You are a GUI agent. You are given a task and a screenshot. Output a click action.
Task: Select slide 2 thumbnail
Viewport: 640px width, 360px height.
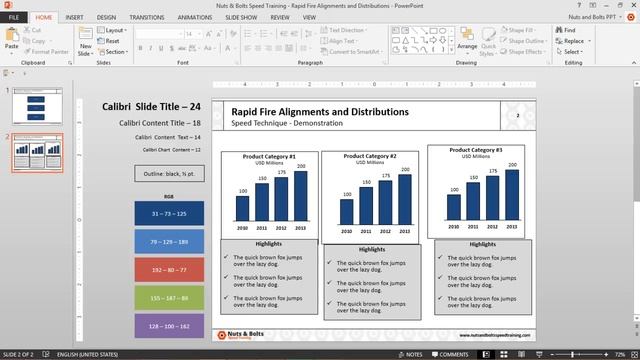(37, 153)
